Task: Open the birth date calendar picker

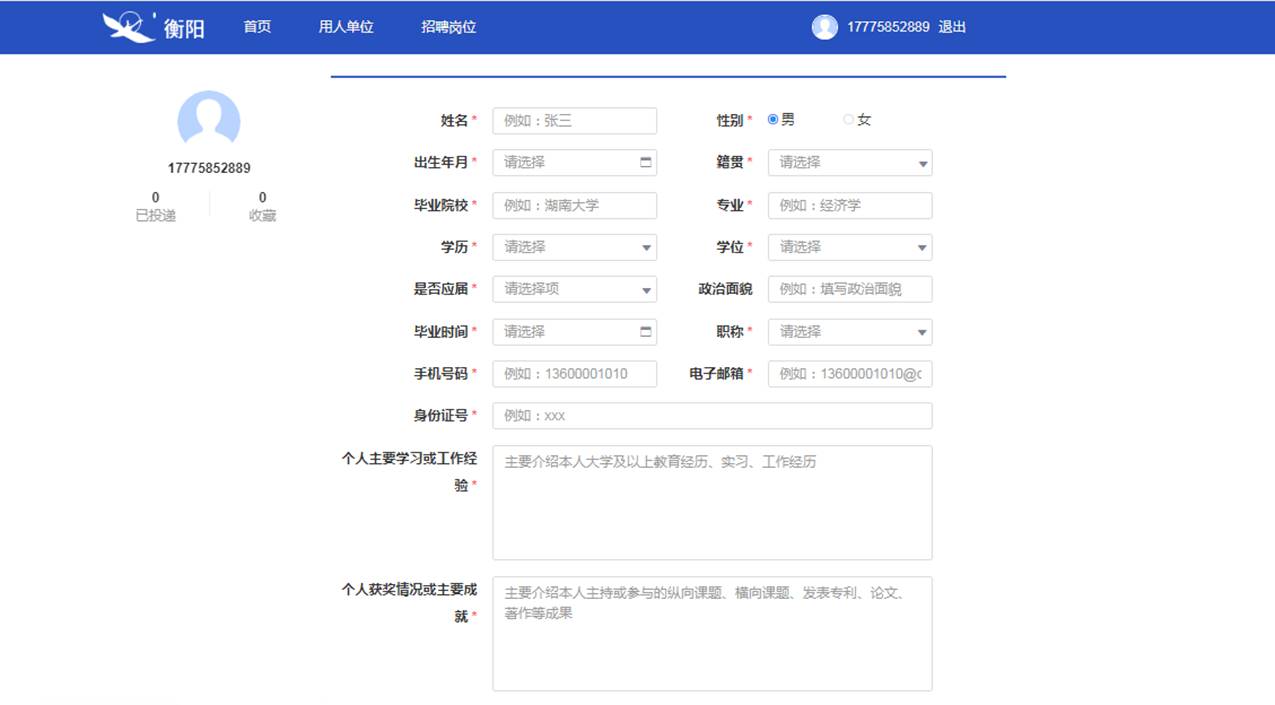Action: coord(645,162)
